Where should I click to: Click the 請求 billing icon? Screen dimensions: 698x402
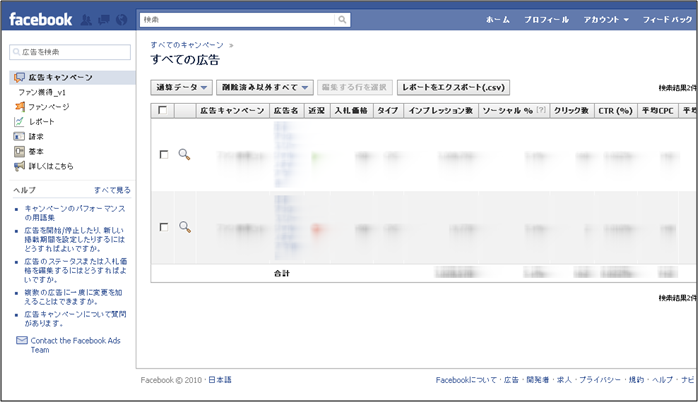(19, 137)
